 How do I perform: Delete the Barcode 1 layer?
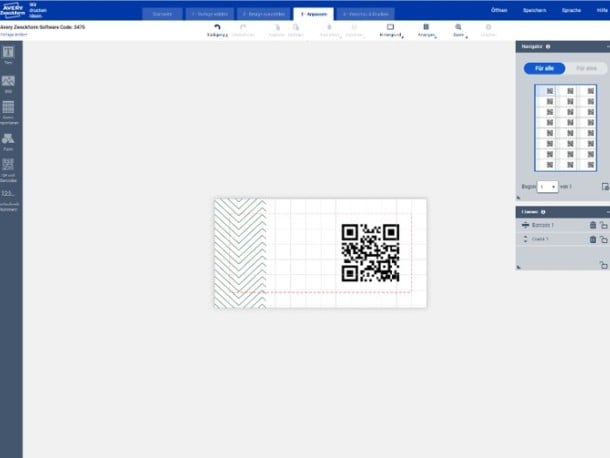pos(593,225)
